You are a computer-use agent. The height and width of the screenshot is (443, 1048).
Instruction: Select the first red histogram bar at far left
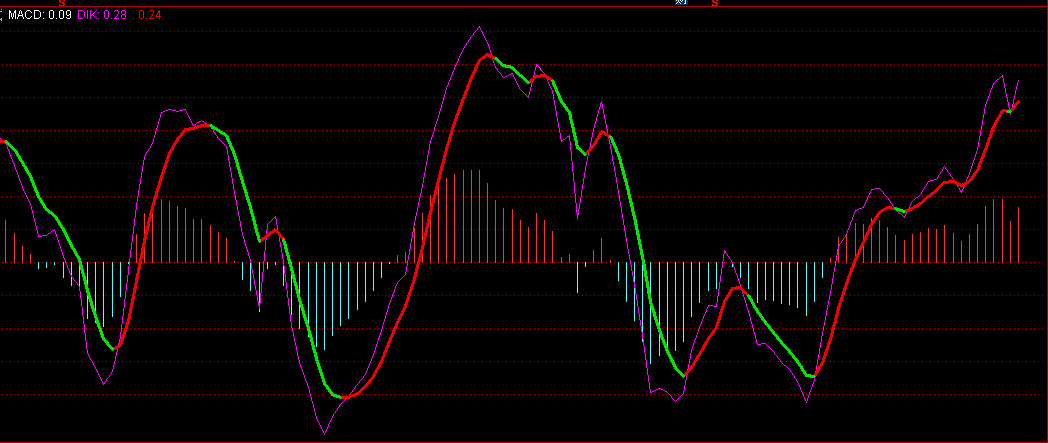[6, 241]
